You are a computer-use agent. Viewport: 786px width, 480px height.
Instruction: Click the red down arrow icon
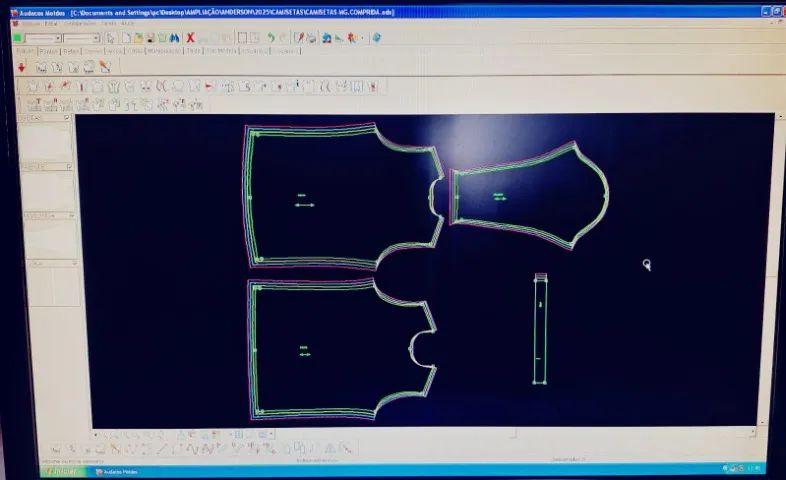[x=22, y=67]
